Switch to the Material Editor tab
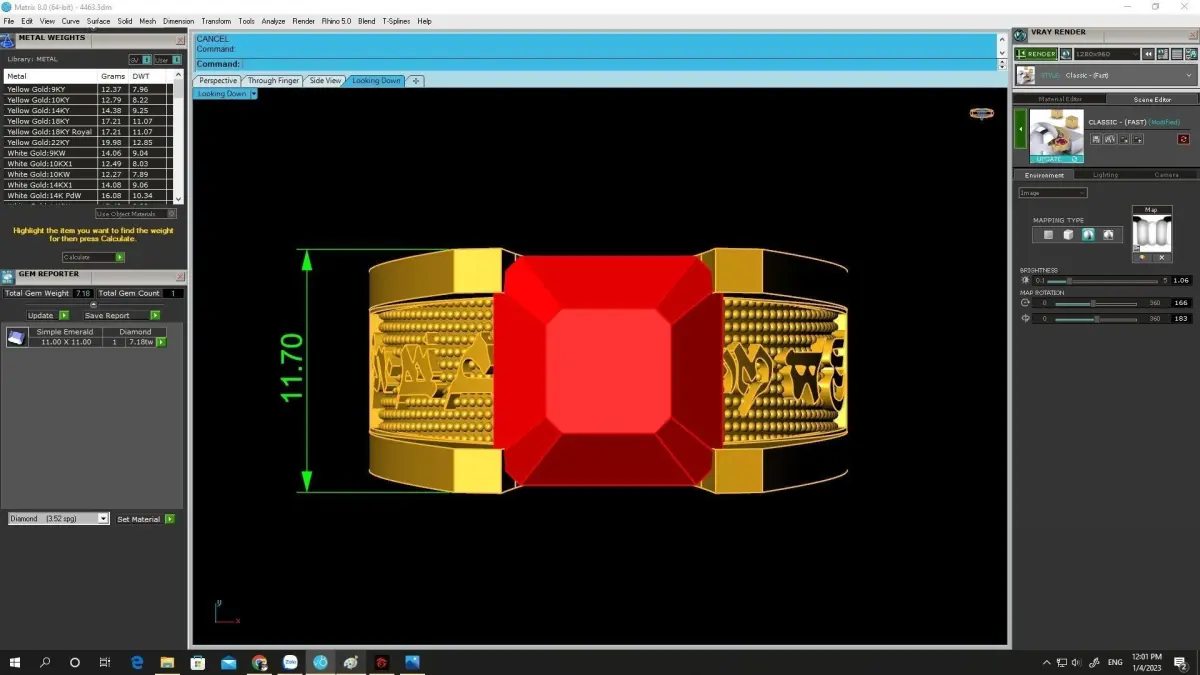 pos(1060,99)
